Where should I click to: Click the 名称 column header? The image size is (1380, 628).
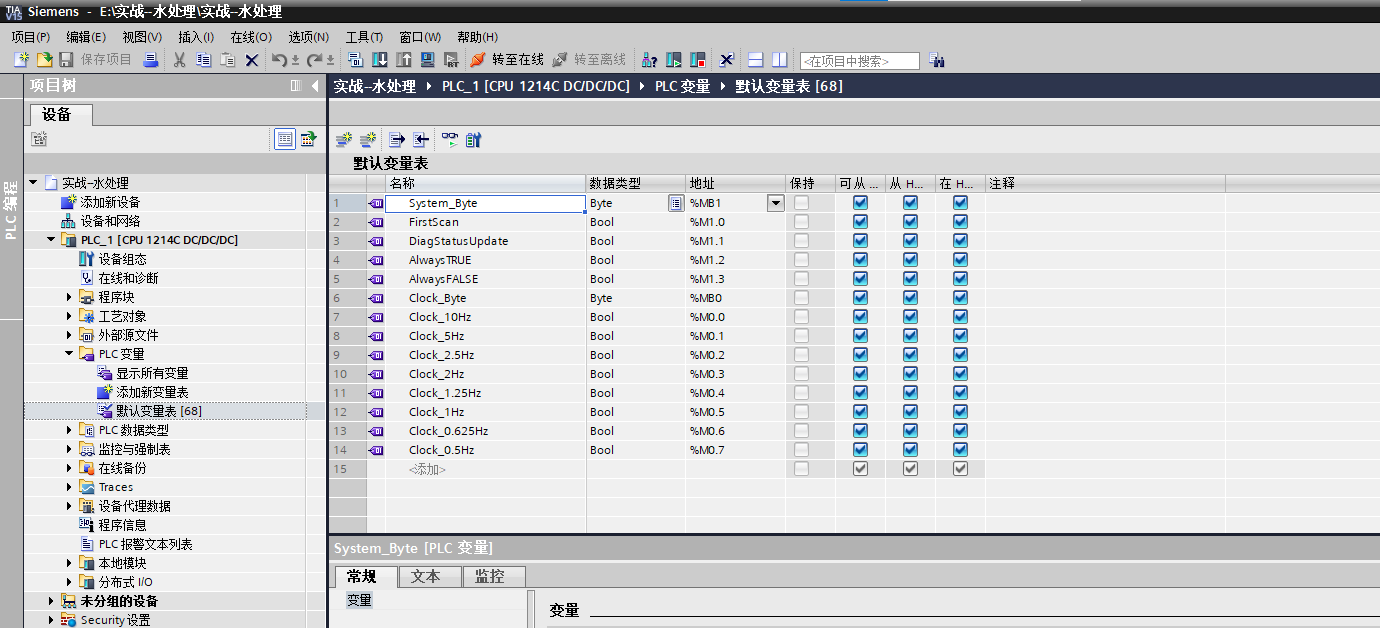click(x=486, y=184)
